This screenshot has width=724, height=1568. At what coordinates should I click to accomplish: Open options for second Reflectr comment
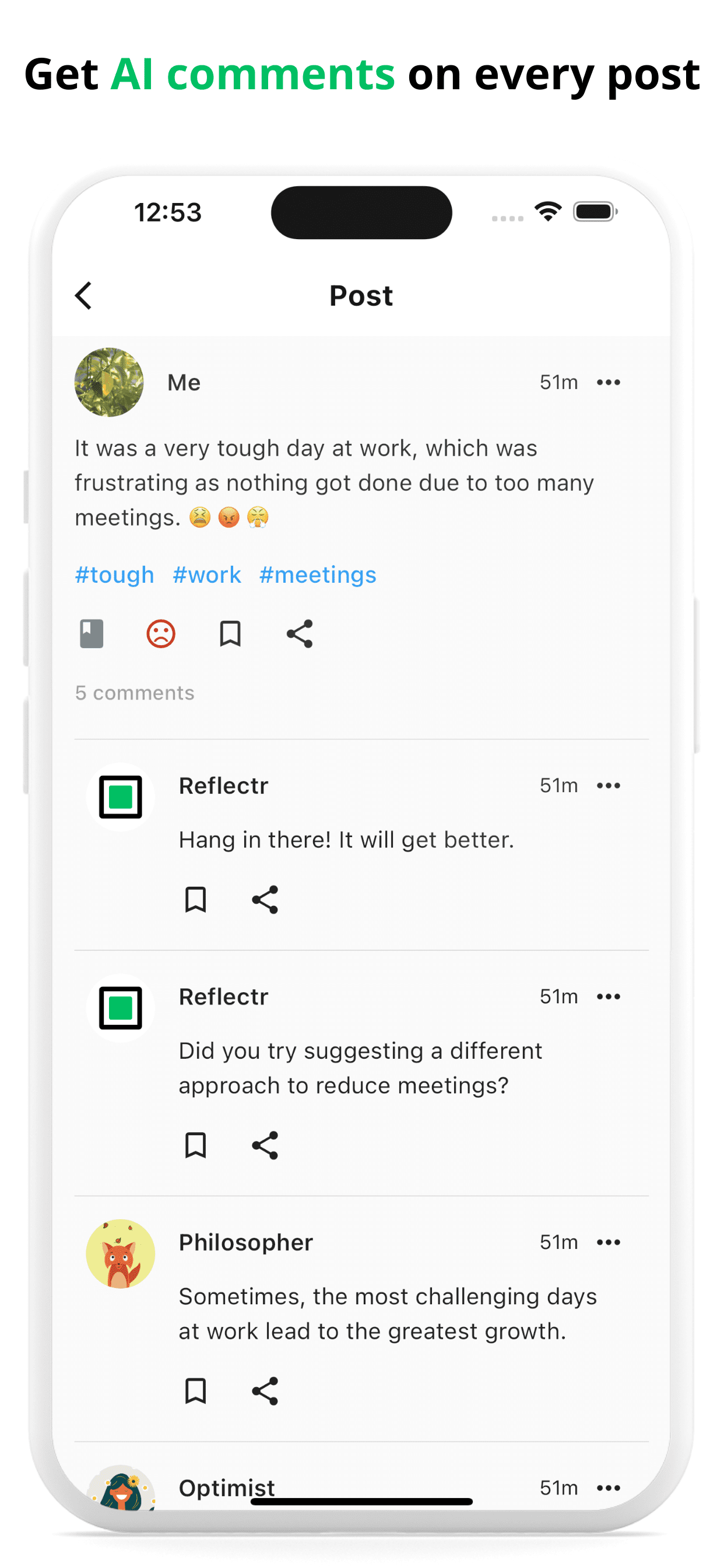tap(609, 996)
